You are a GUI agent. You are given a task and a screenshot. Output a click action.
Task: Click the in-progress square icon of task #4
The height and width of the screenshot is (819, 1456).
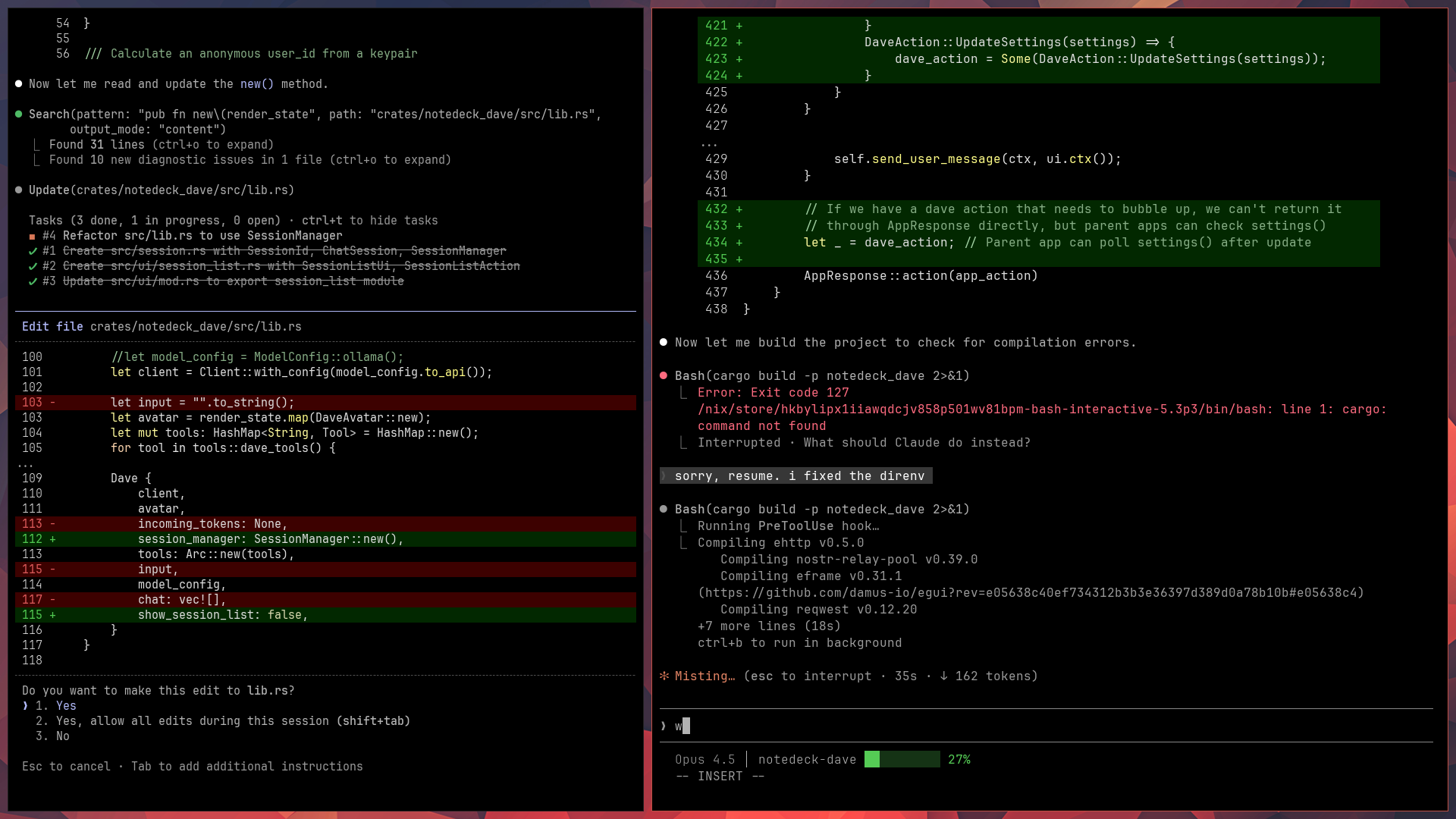(x=32, y=236)
